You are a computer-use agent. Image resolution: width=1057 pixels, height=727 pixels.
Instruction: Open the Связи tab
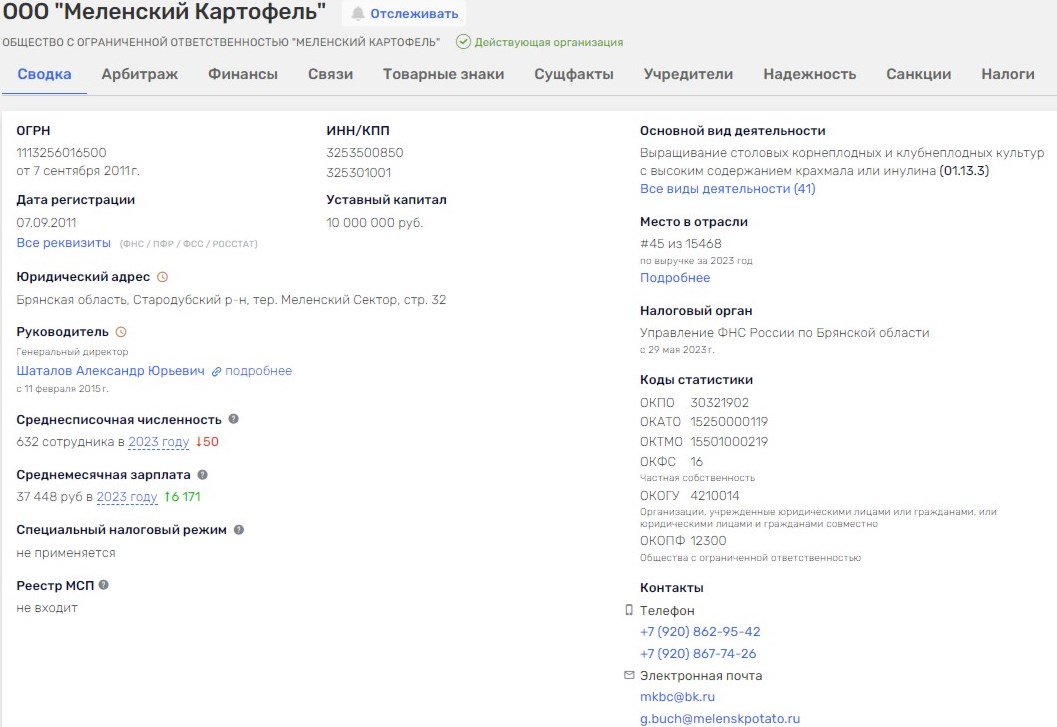click(x=330, y=74)
